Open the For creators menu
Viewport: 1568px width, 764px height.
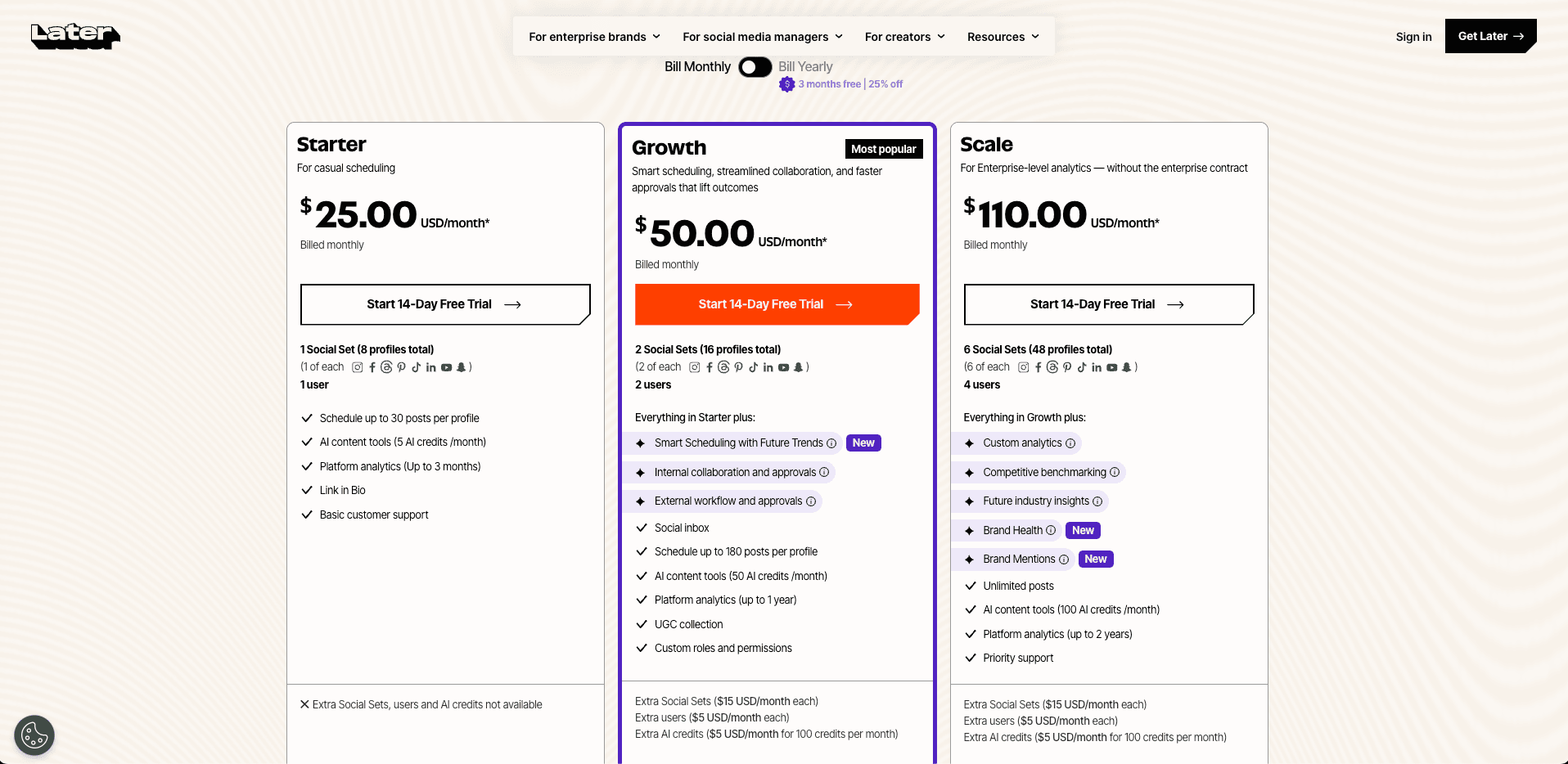pos(903,36)
